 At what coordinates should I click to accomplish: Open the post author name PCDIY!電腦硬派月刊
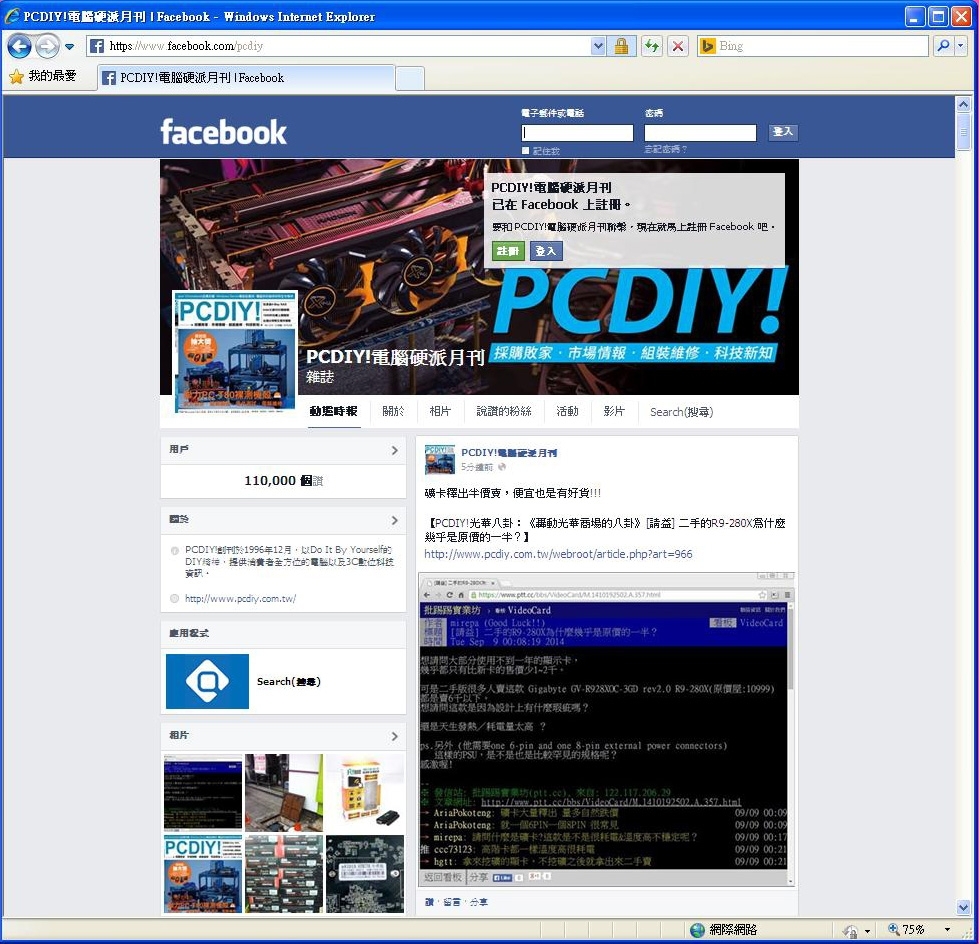pos(509,453)
